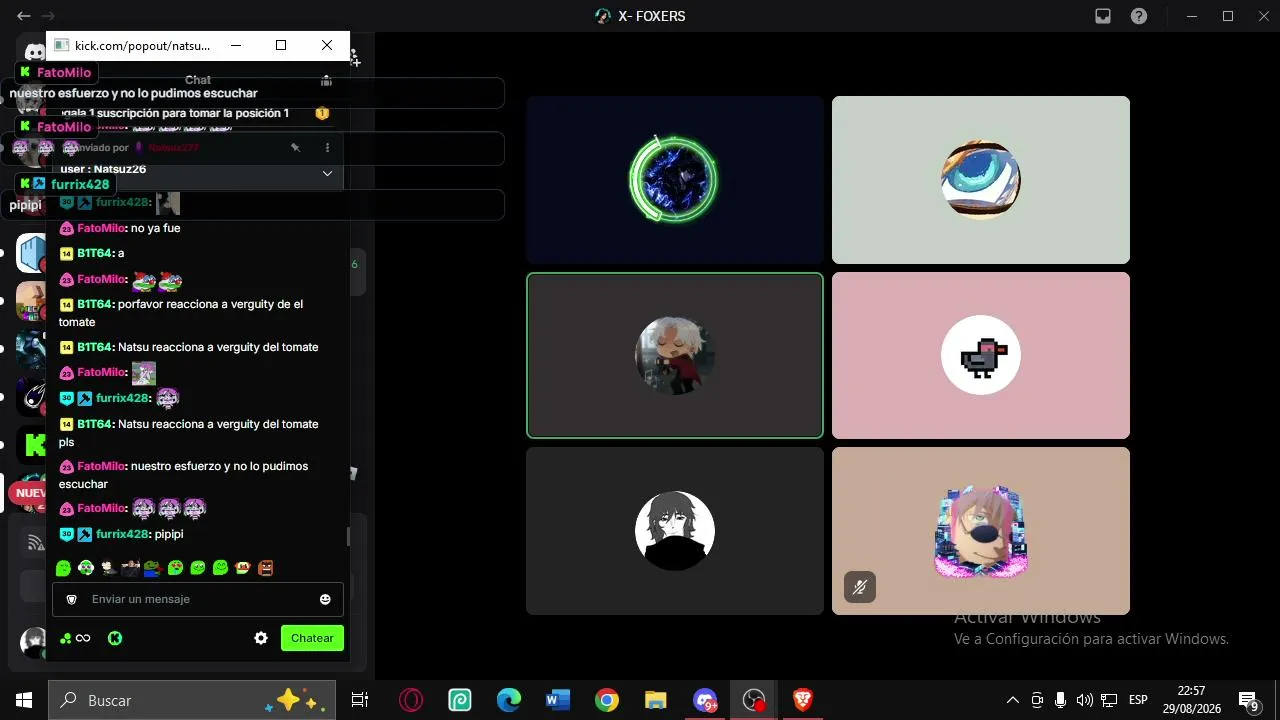Open Word from the taskbar
The width and height of the screenshot is (1280, 720).
tap(558, 700)
